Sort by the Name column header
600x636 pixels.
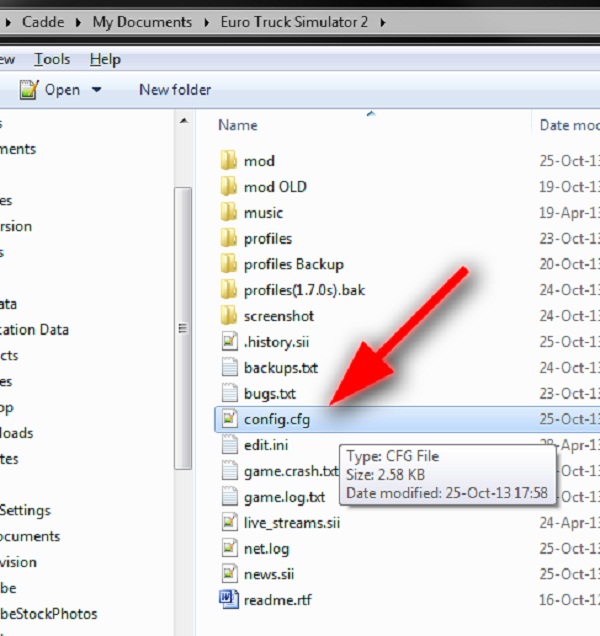238,125
